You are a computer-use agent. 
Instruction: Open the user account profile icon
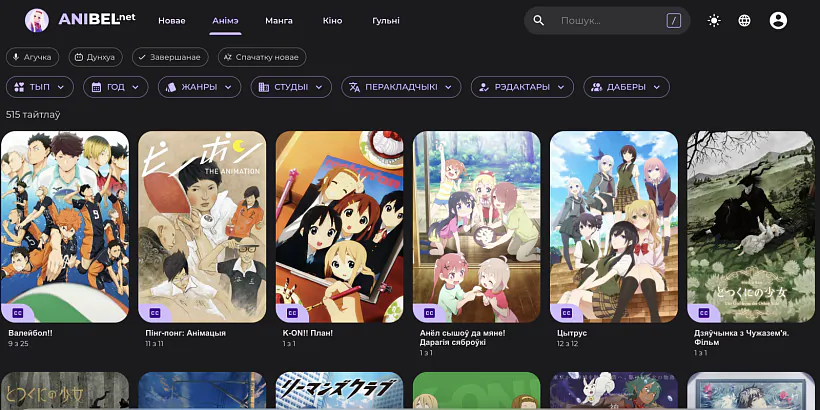(778, 20)
